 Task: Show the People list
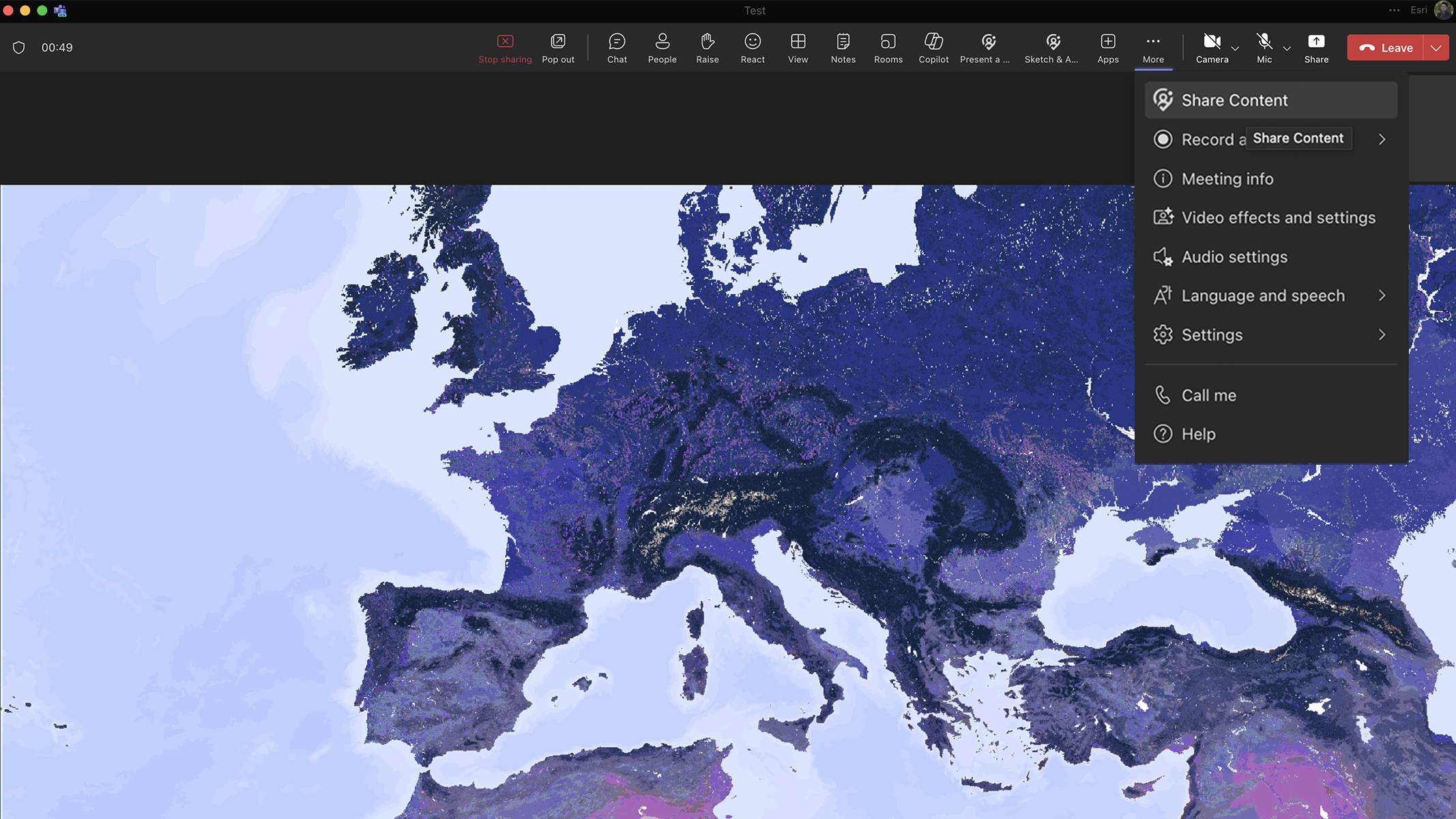click(661, 47)
